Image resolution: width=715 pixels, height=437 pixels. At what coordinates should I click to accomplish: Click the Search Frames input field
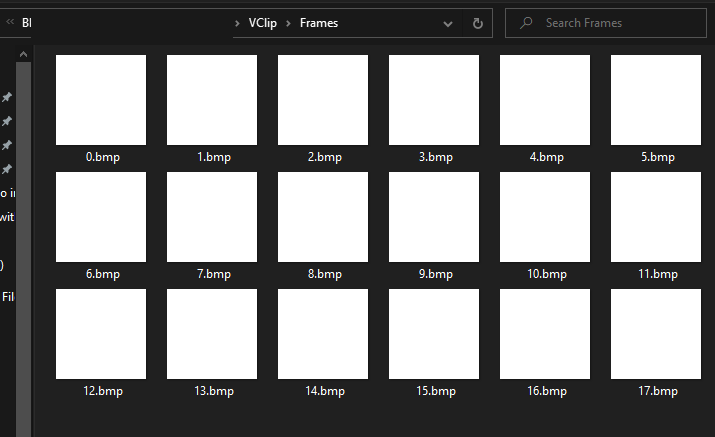[x=606, y=23]
